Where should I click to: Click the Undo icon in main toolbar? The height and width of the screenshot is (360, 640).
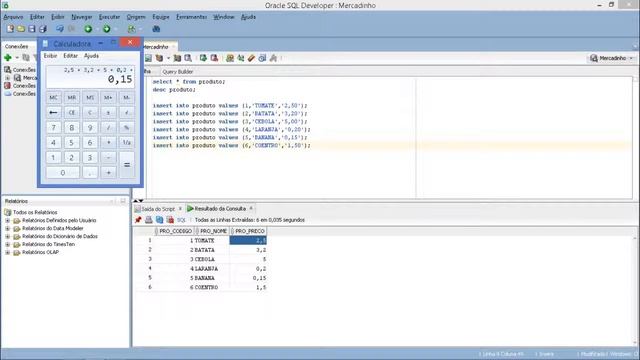tap(60, 29)
